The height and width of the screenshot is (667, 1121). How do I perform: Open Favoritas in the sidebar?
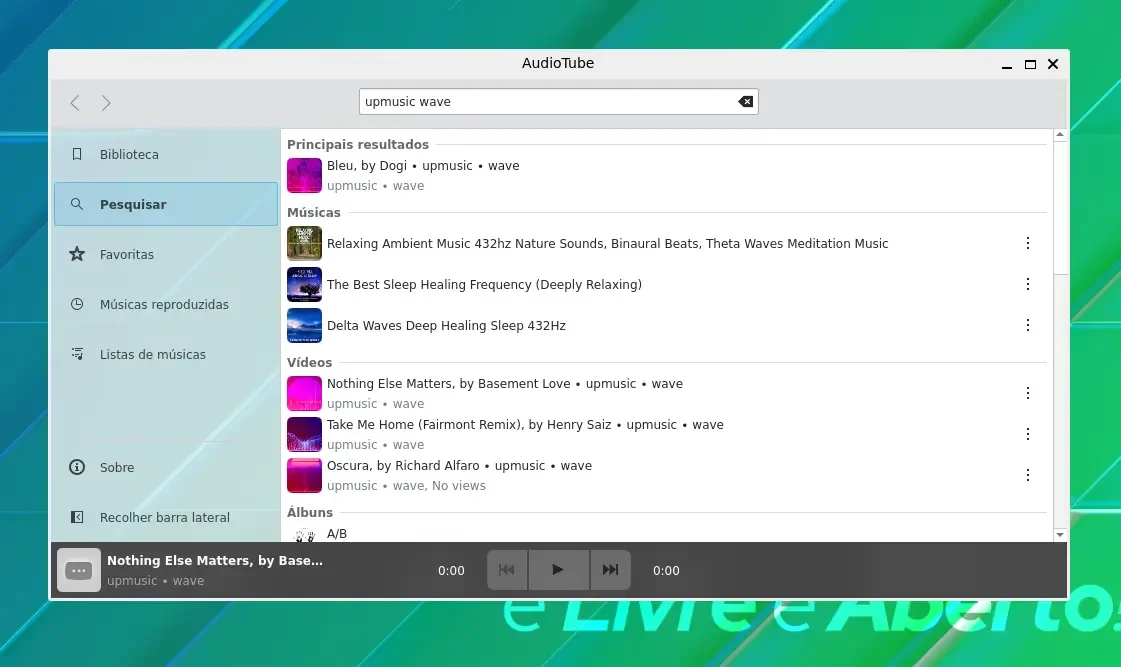coord(166,255)
